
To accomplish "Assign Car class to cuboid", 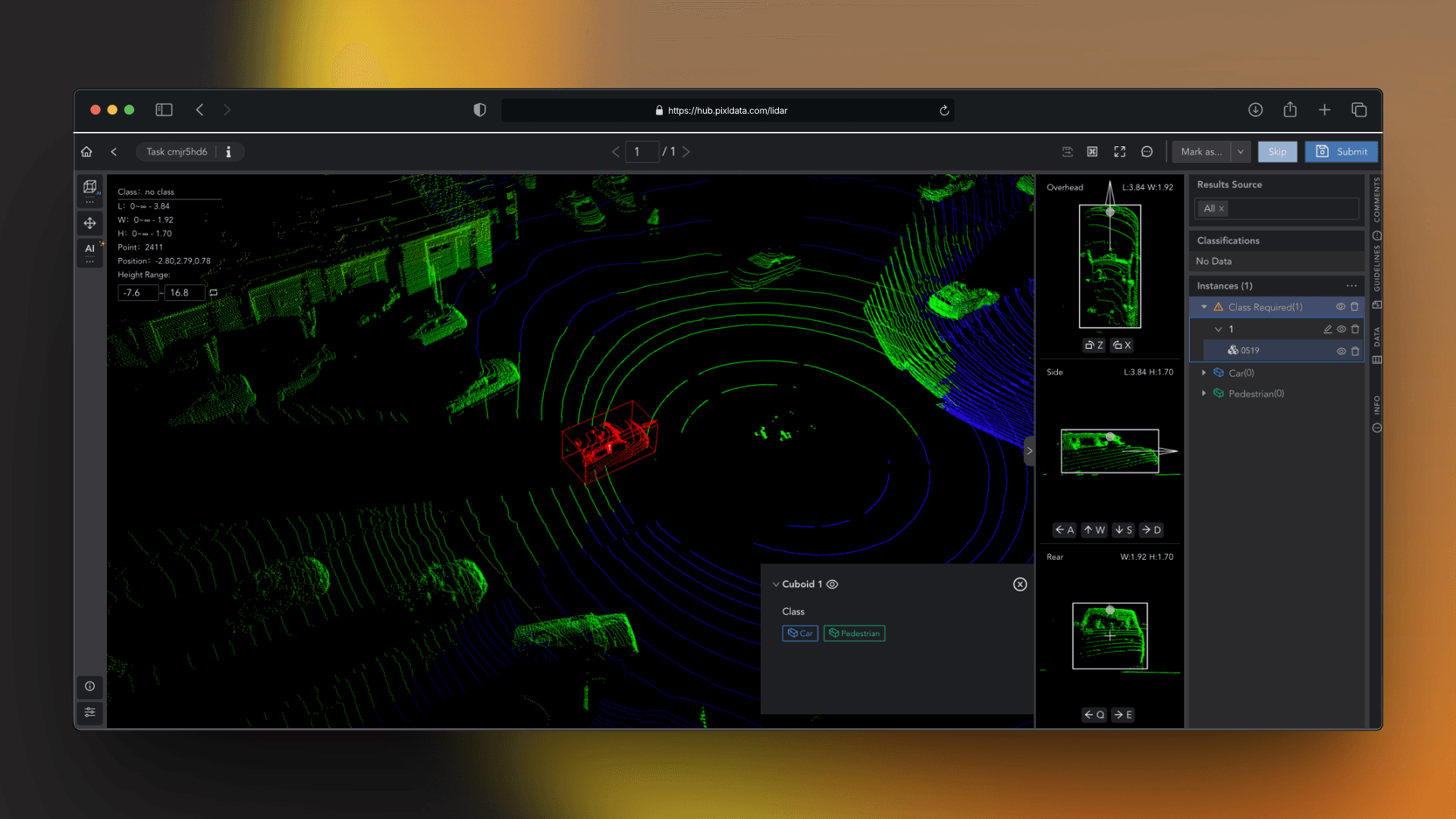I will (800, 633).
